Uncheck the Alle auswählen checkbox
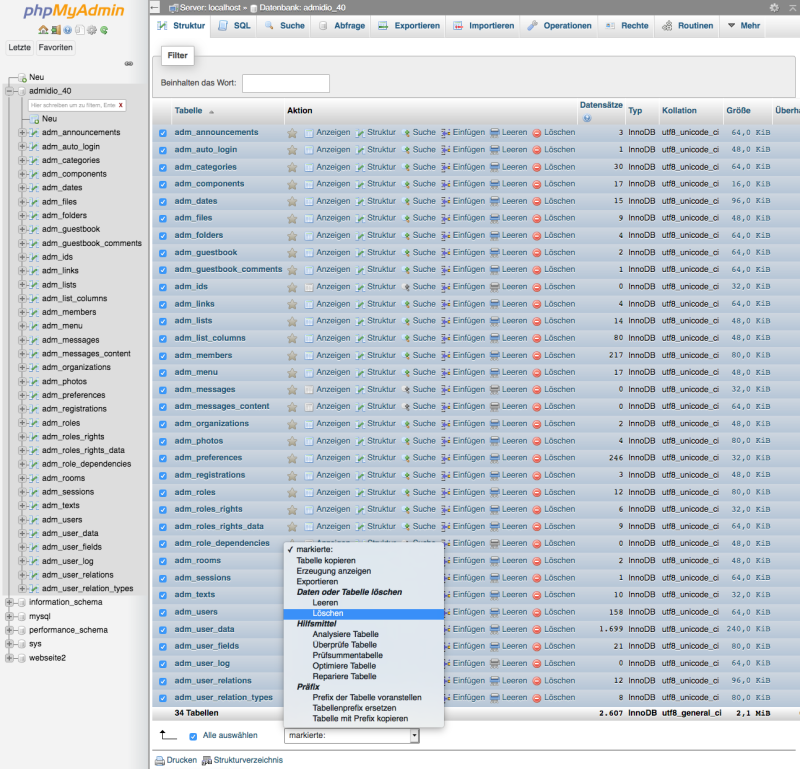The height and width of the screenshot is (769, 800). [x=191, y=735]
